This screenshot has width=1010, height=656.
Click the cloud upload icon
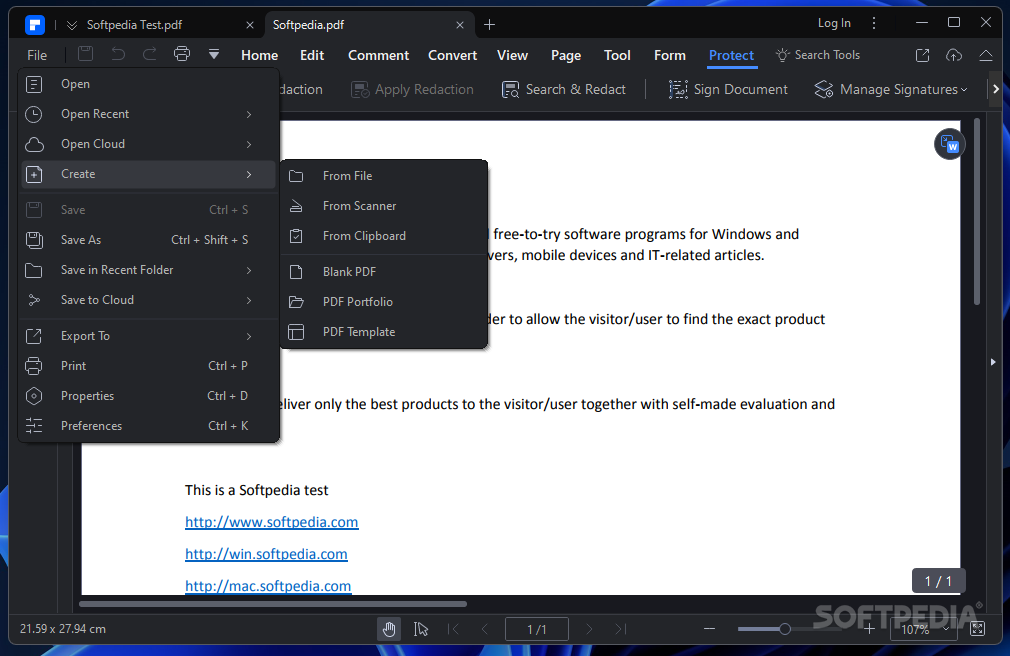click(x=954, y=55)
